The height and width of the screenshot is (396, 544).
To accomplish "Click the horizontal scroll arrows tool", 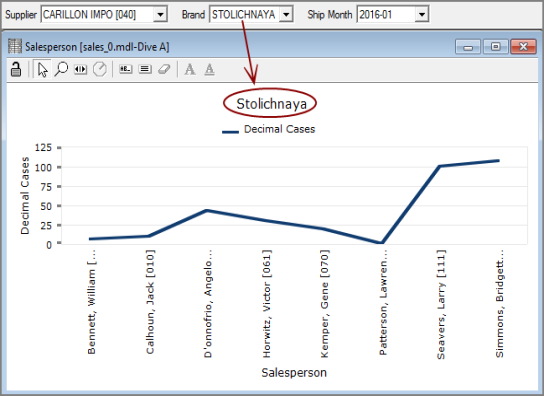I will point(80,69).
